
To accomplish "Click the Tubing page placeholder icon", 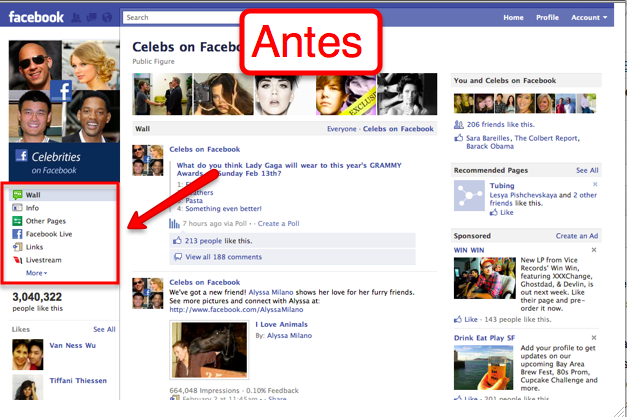I will pyautogui.click(x=469, y=196).
